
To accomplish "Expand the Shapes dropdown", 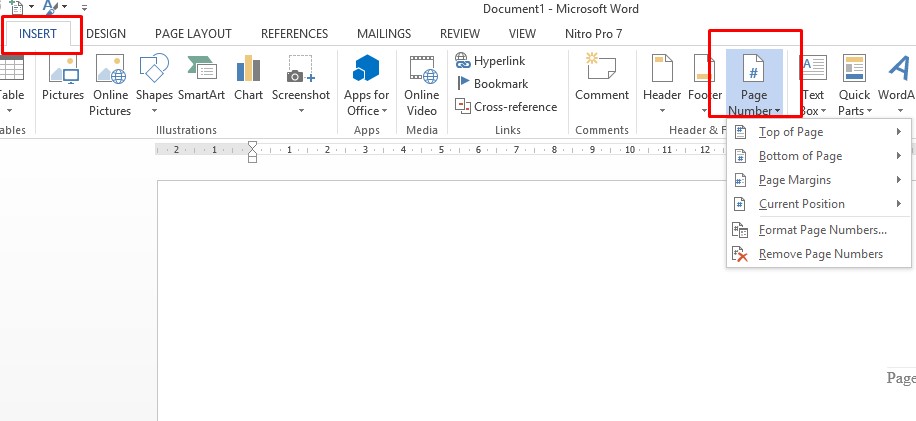I will [154, 110].
